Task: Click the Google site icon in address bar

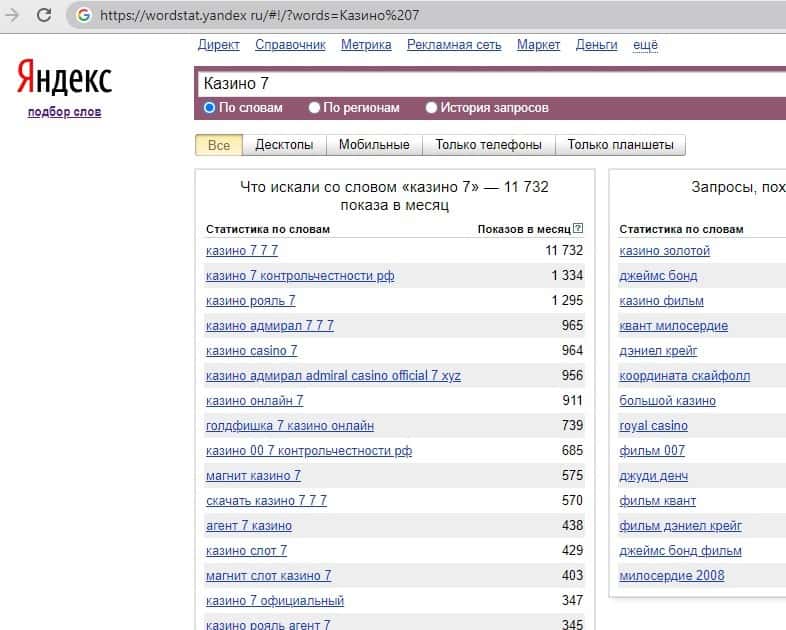Action: [83, 15]
